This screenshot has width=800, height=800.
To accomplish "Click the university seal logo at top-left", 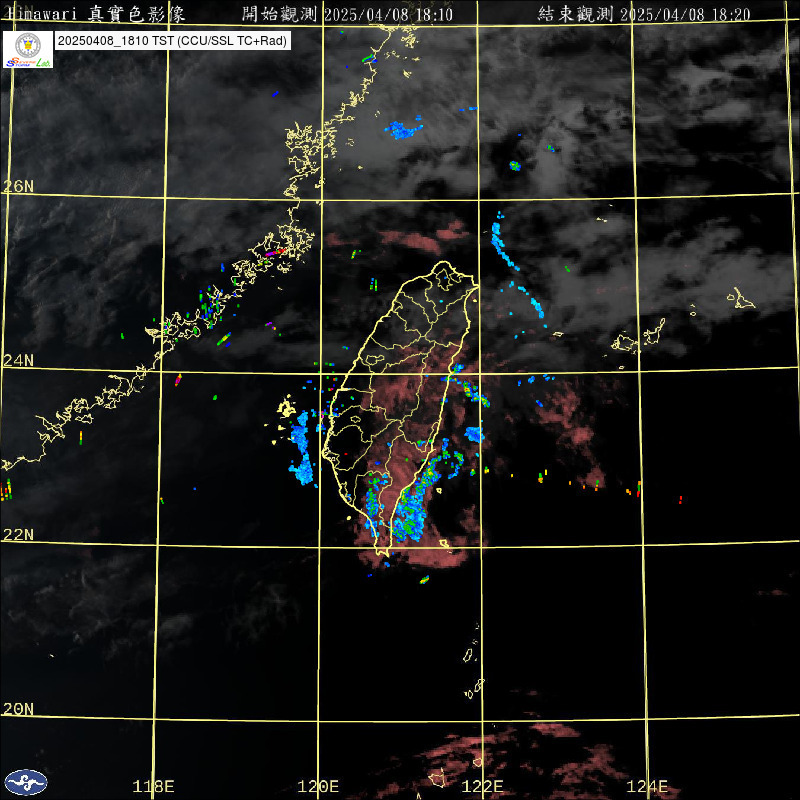I will 28,45.
